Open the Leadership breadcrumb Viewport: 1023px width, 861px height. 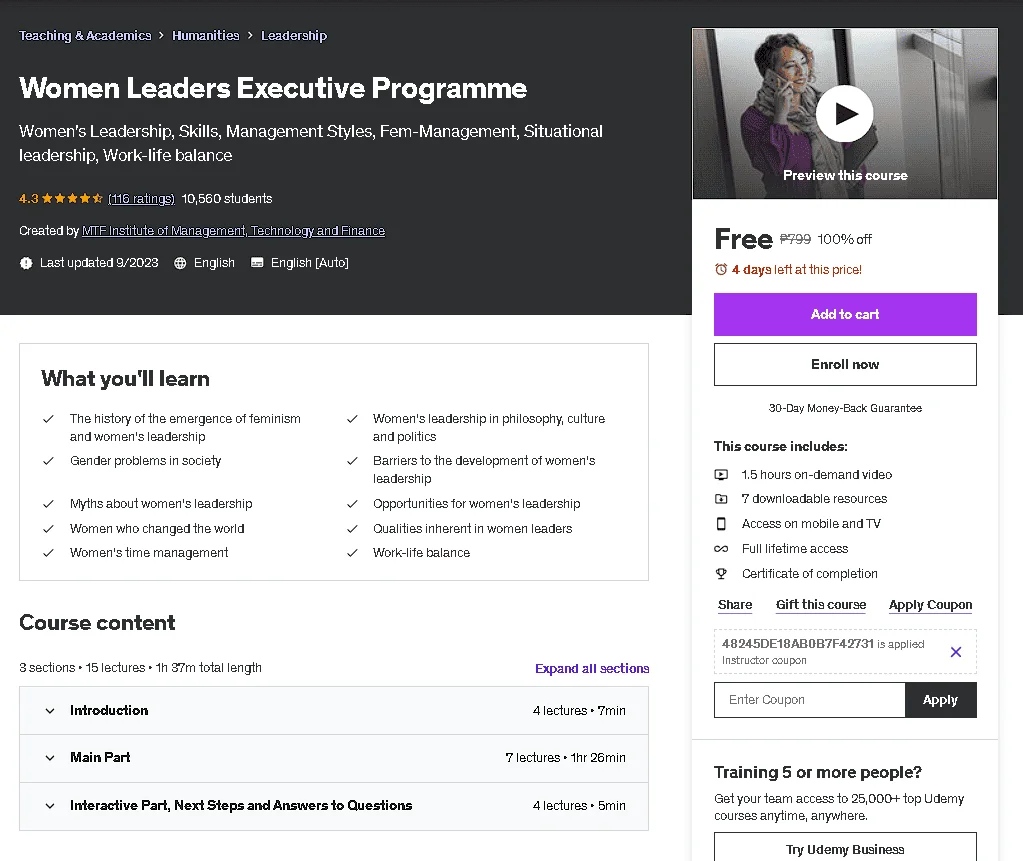(x=294, y=36)
